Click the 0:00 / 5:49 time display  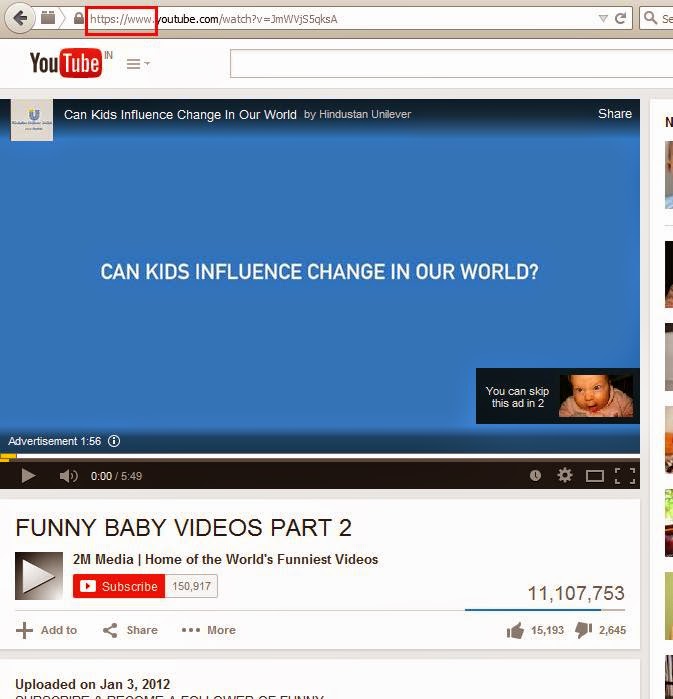click(116, 476)
